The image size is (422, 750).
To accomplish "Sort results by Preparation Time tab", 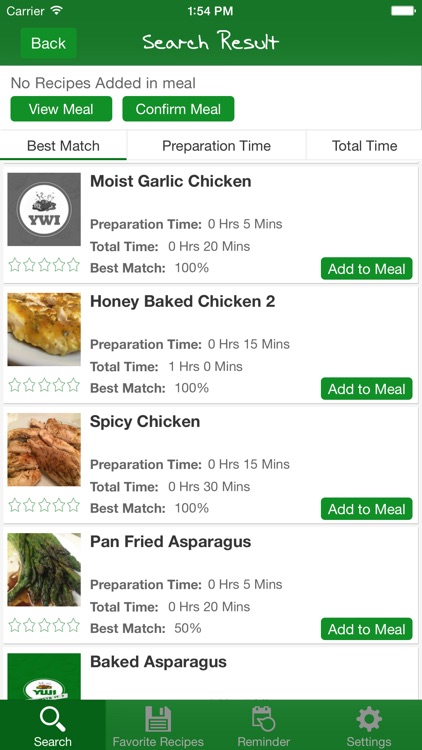I will [216, 145].
